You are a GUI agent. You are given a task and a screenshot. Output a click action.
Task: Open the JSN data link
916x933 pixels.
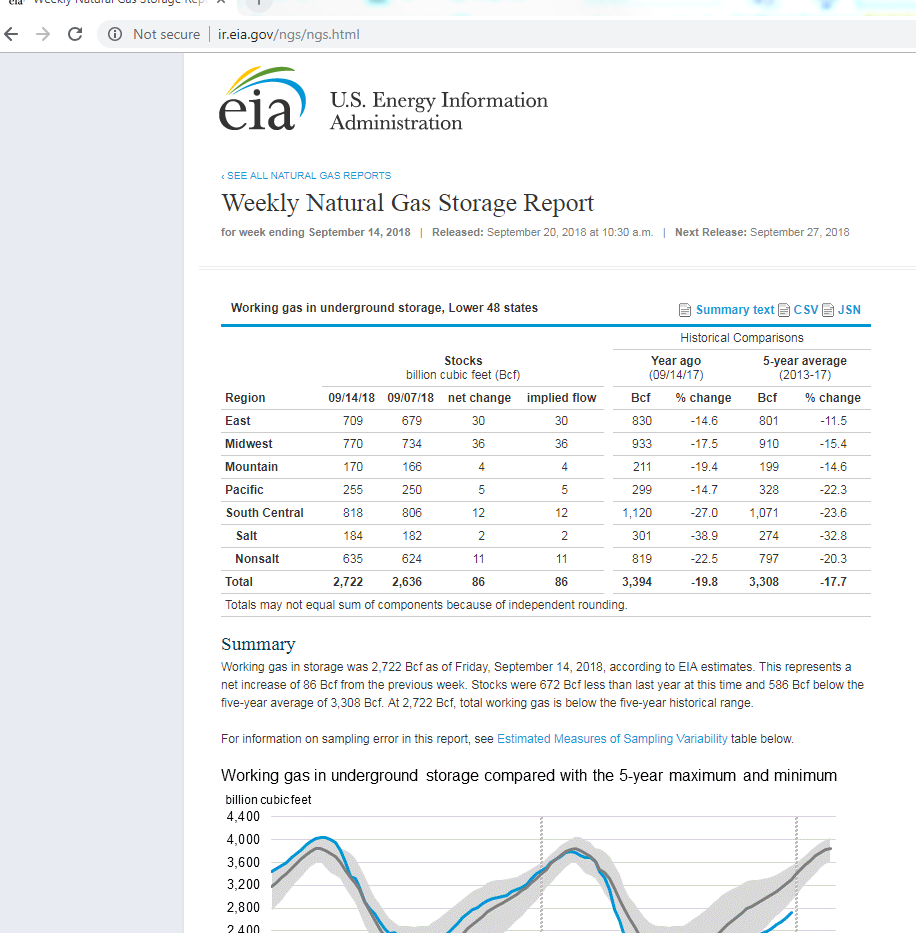849,310
